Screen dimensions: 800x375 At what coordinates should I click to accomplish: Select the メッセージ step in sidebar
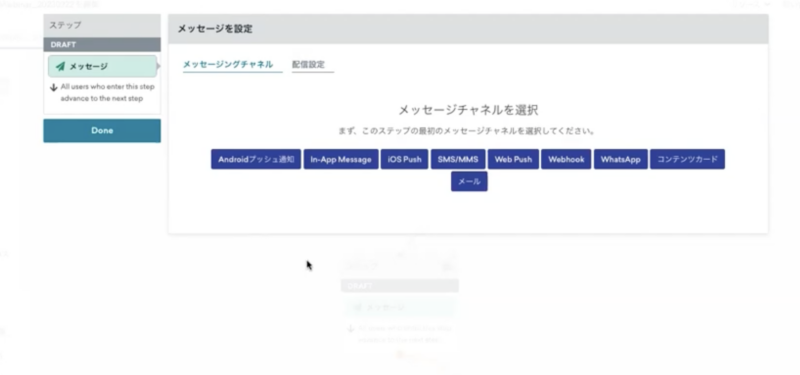[x=103, y=66]
